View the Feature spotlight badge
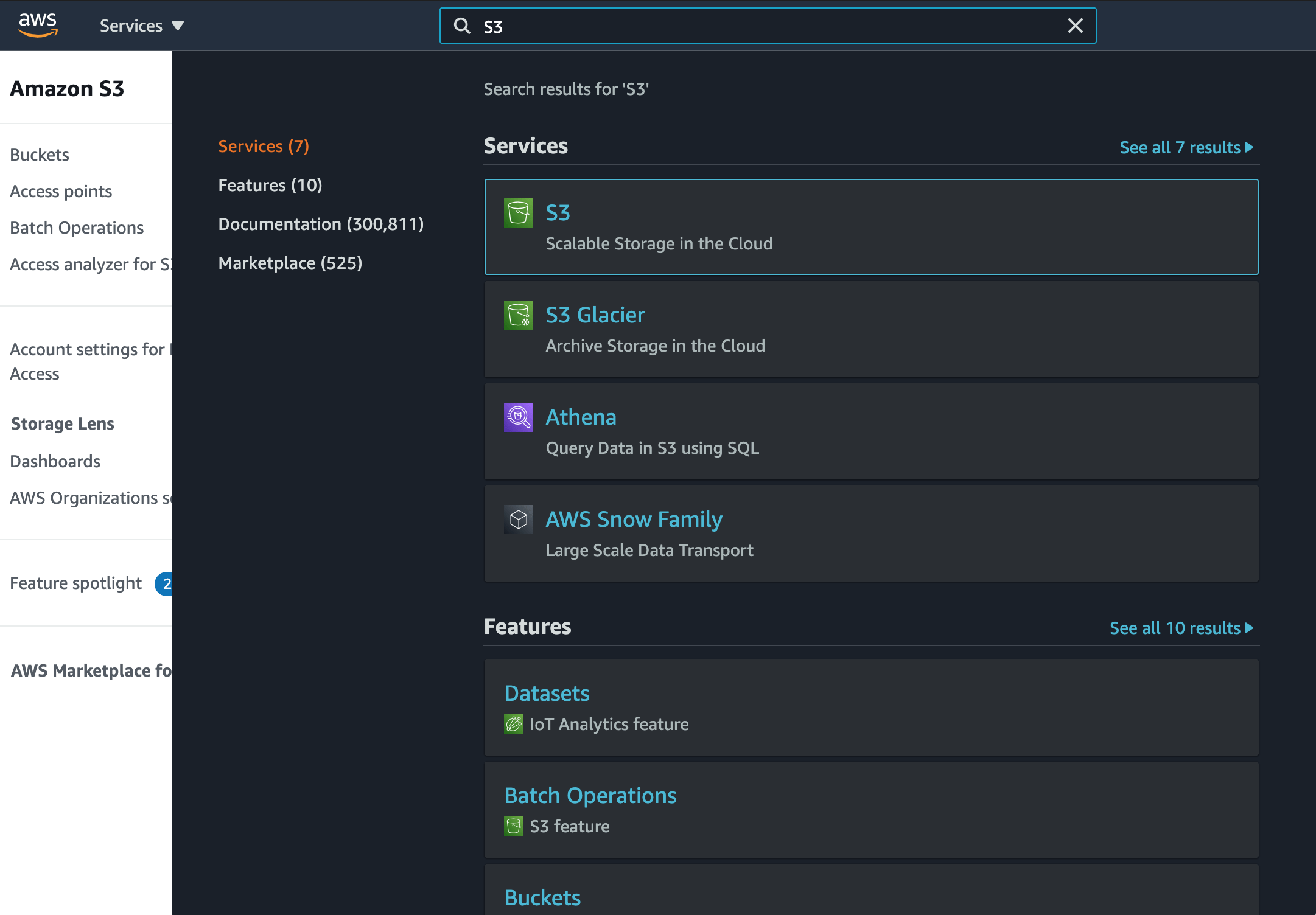The image size is (1316, 915). (166, 583)
